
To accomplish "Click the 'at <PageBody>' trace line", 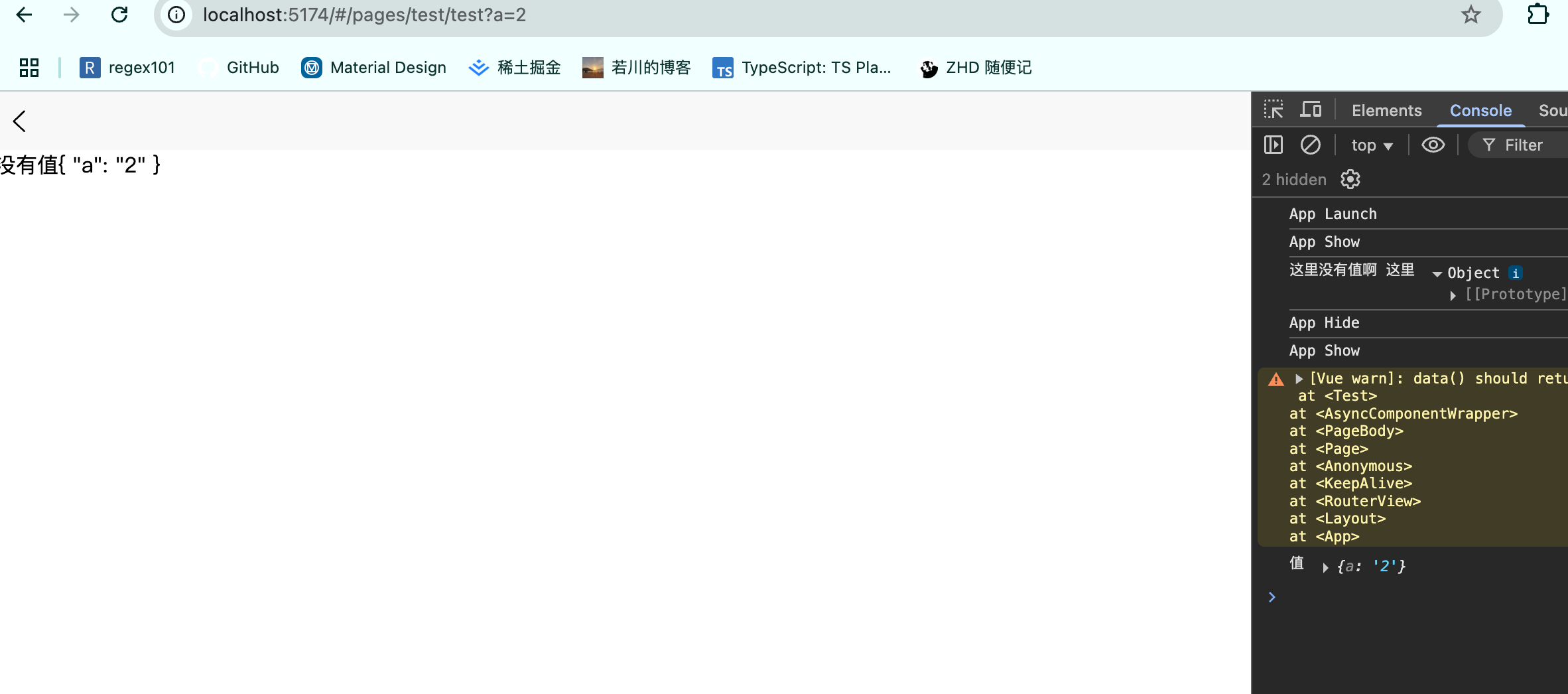I will (1346, 431).
